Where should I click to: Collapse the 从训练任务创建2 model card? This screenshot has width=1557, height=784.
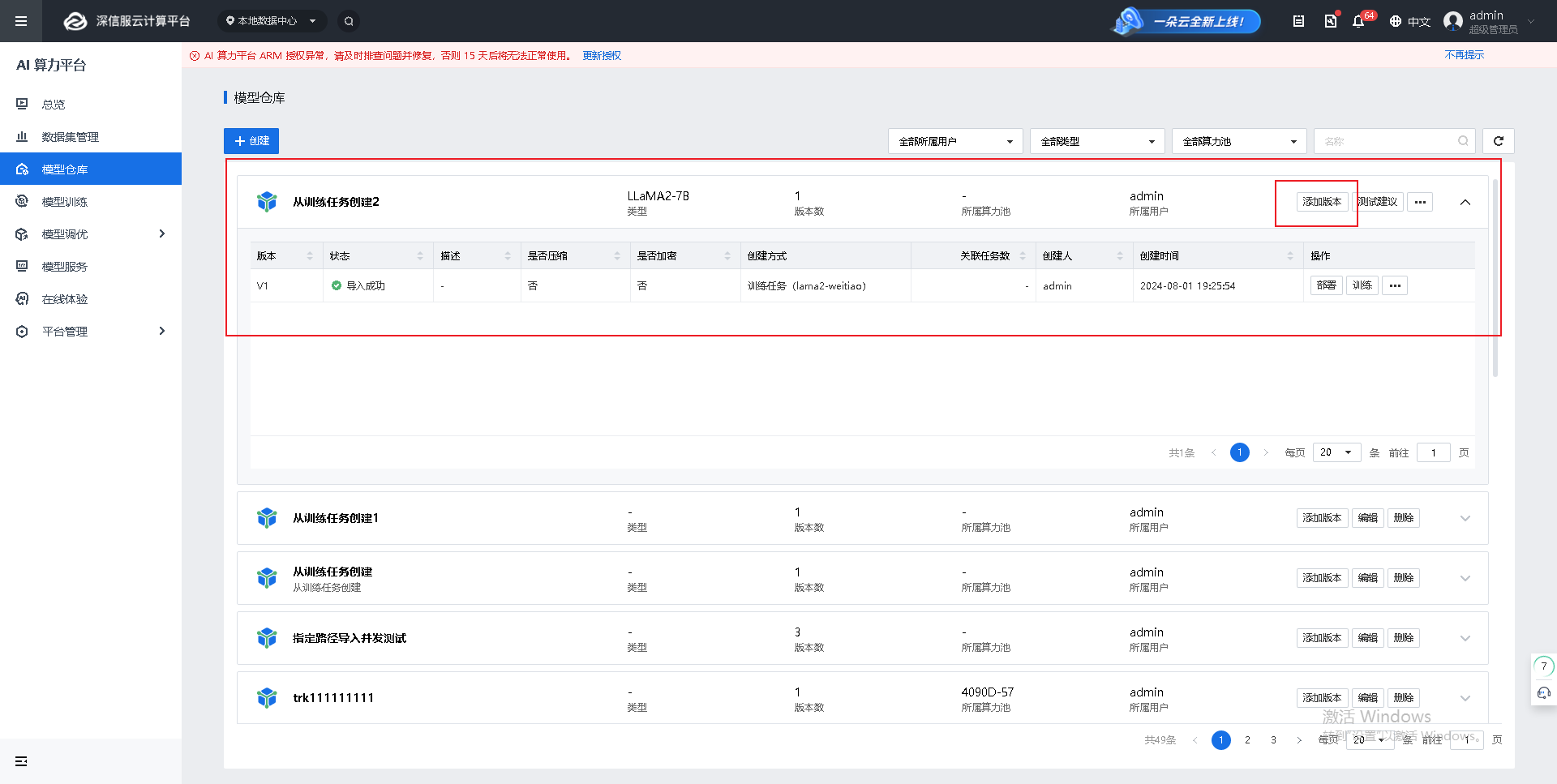1465,202
